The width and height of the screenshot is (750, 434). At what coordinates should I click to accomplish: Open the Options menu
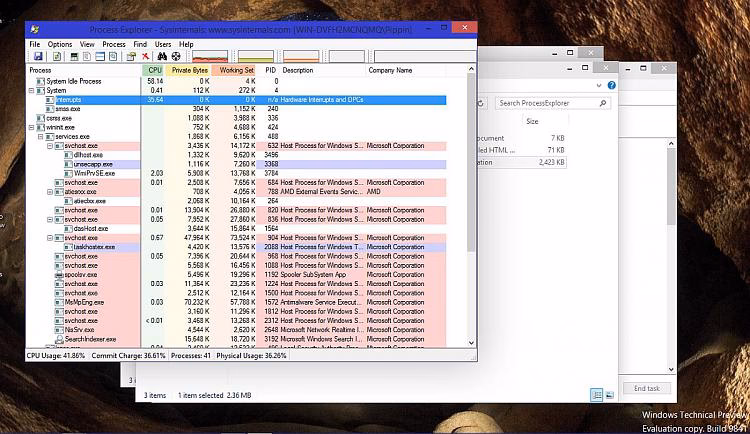[60, 44]
